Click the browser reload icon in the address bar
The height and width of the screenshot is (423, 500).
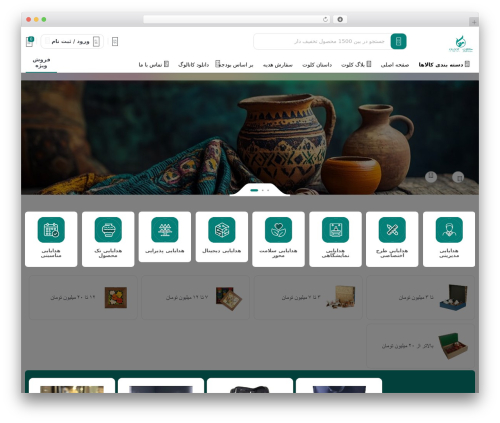point(325,19)
